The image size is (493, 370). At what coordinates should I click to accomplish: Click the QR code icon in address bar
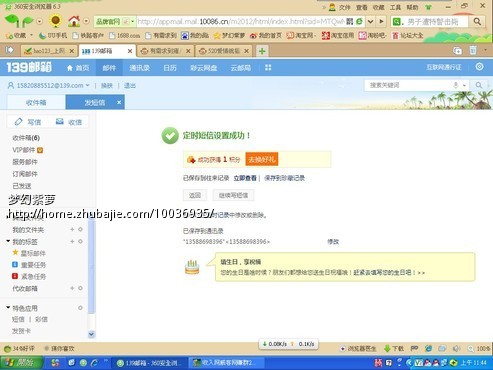pos(349,22)
